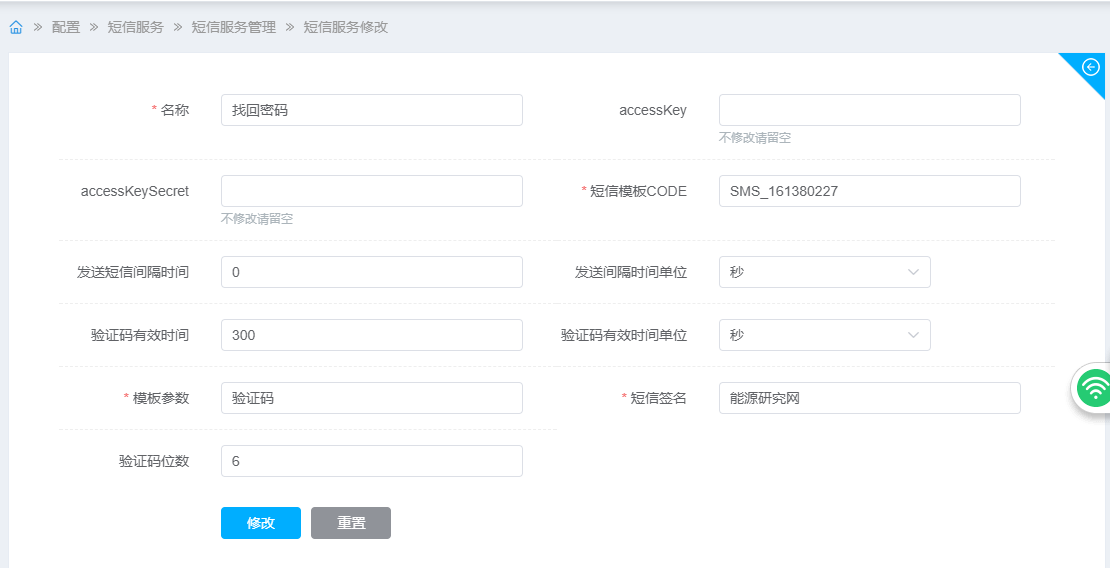Go to 短信服务 breadcrumb item
This screenshot has height=568, width=1110.
click(135, 28)
